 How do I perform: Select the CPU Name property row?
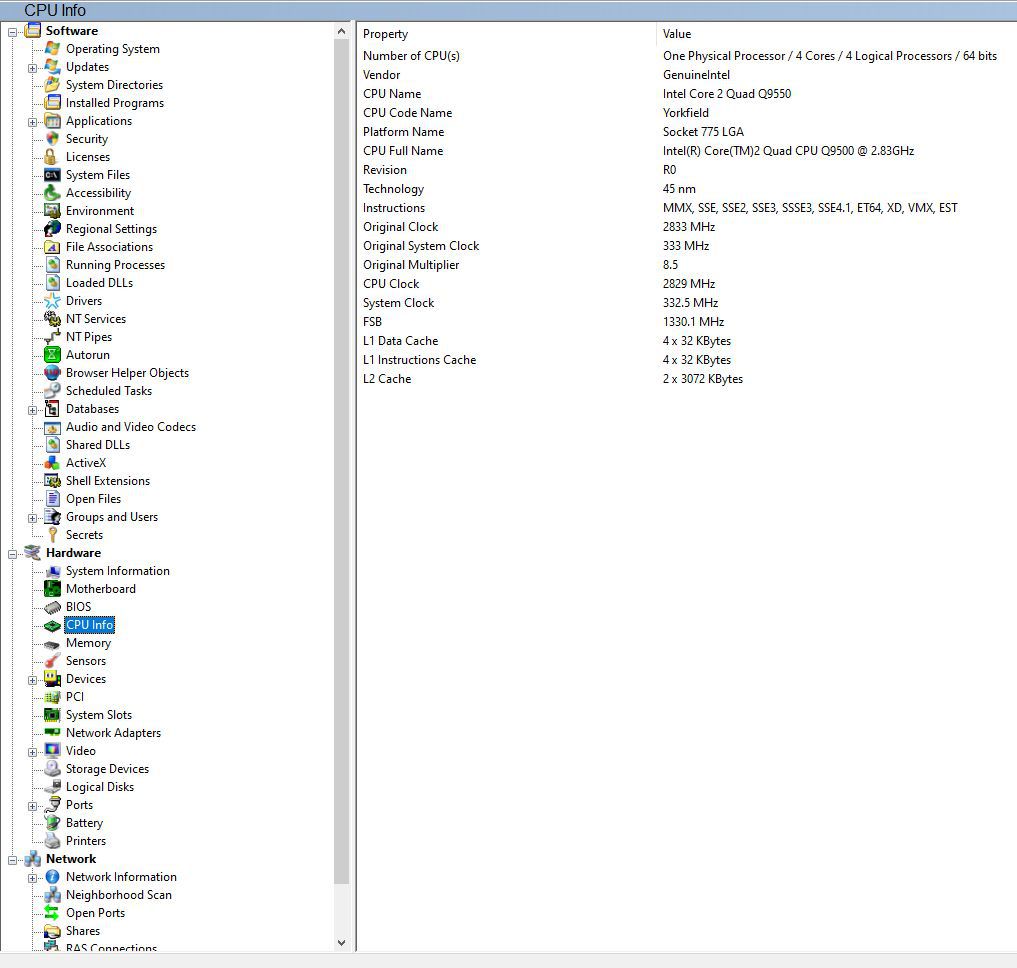(x=686, y=94)
